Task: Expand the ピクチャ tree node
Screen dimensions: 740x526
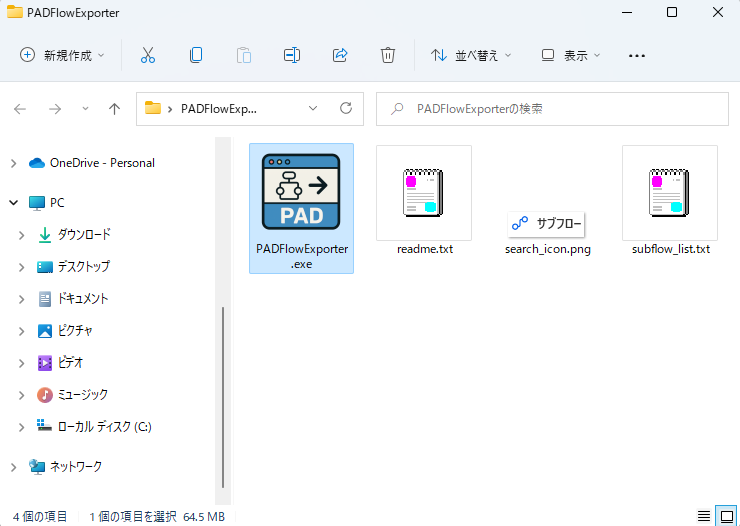Action: (x=22, y=331)
